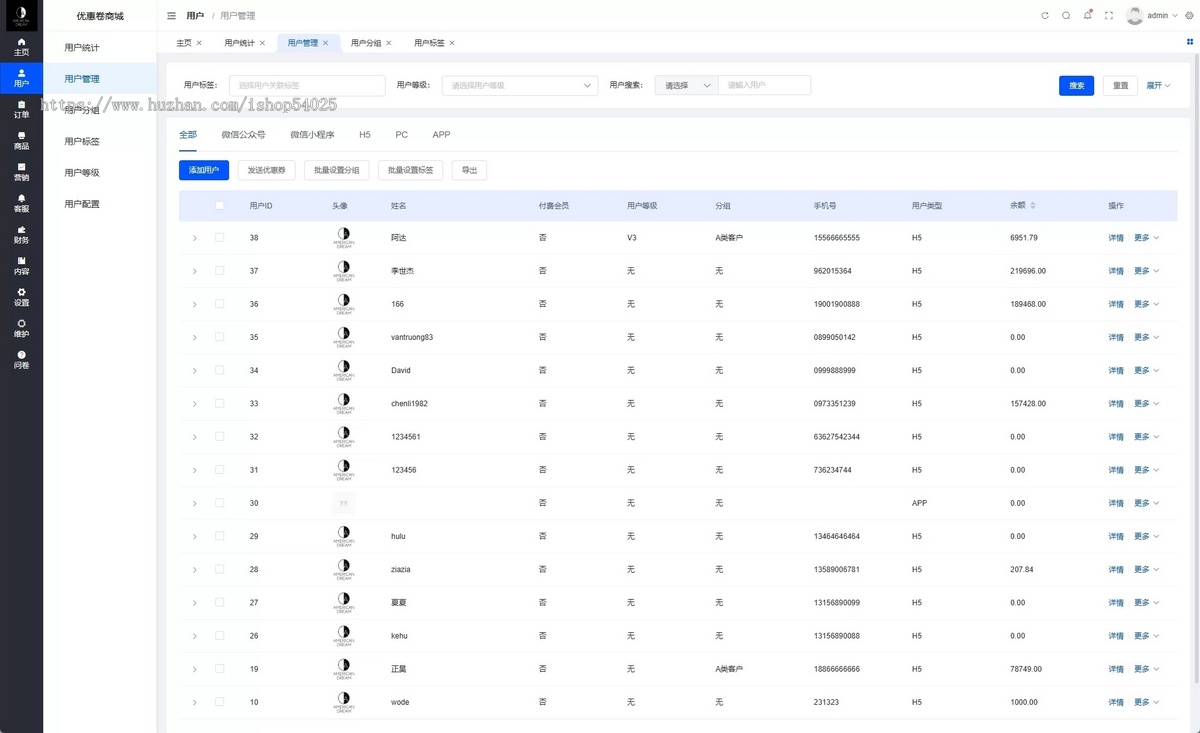Open the gear settings icon beside admin

1189,16
